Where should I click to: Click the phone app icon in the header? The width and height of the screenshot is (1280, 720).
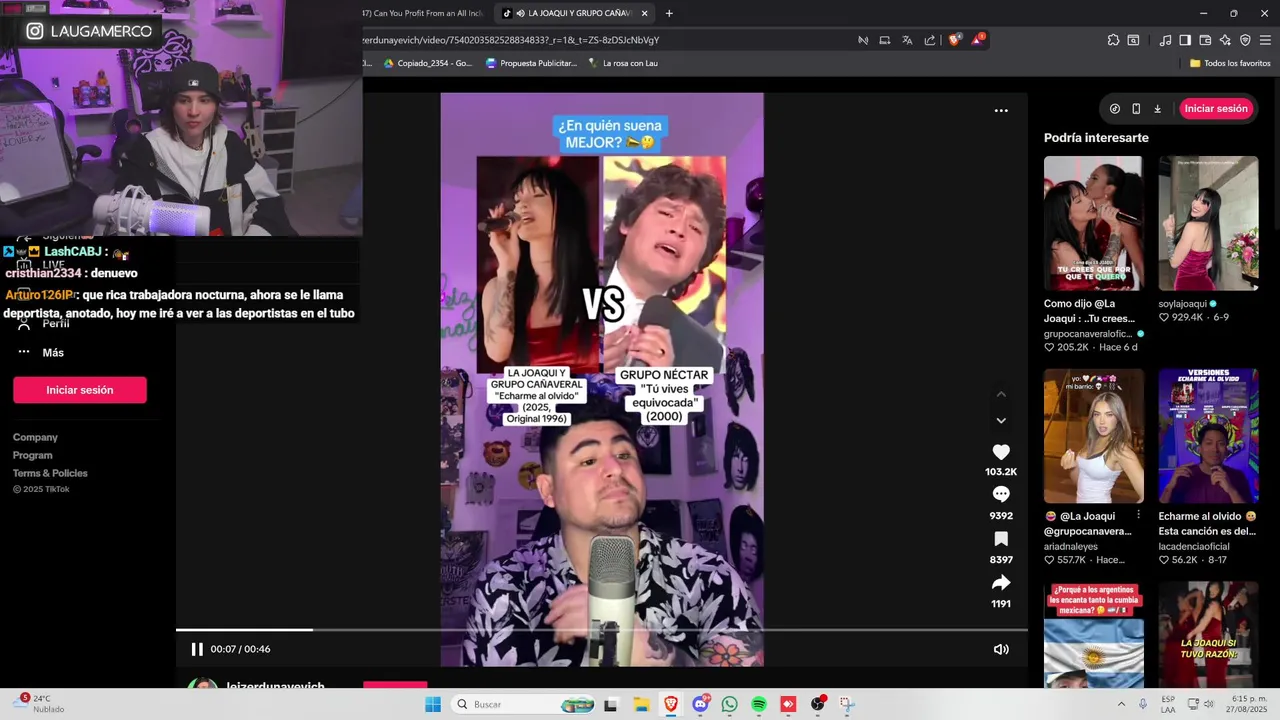click(x=1136, y=108)
